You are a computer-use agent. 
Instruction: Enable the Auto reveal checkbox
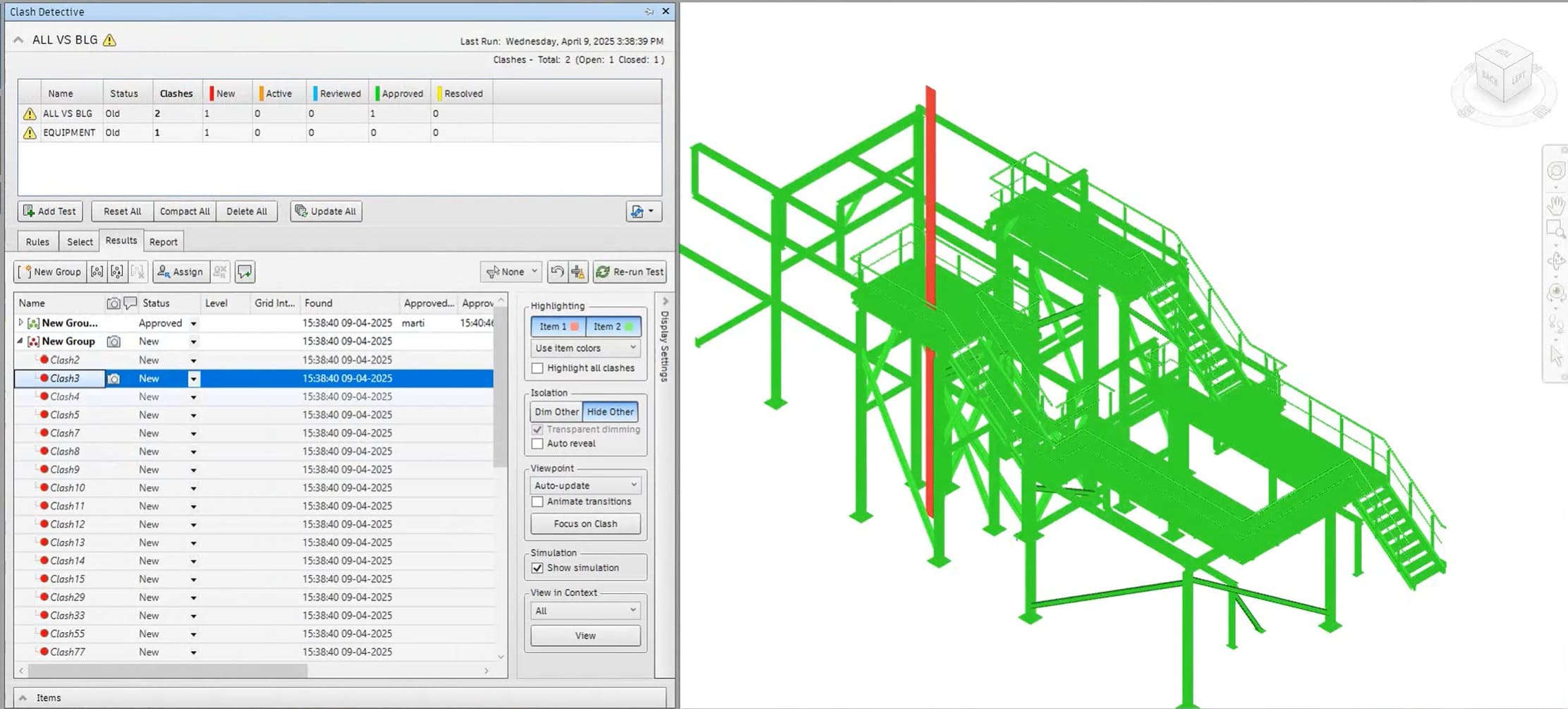point(537,444)
